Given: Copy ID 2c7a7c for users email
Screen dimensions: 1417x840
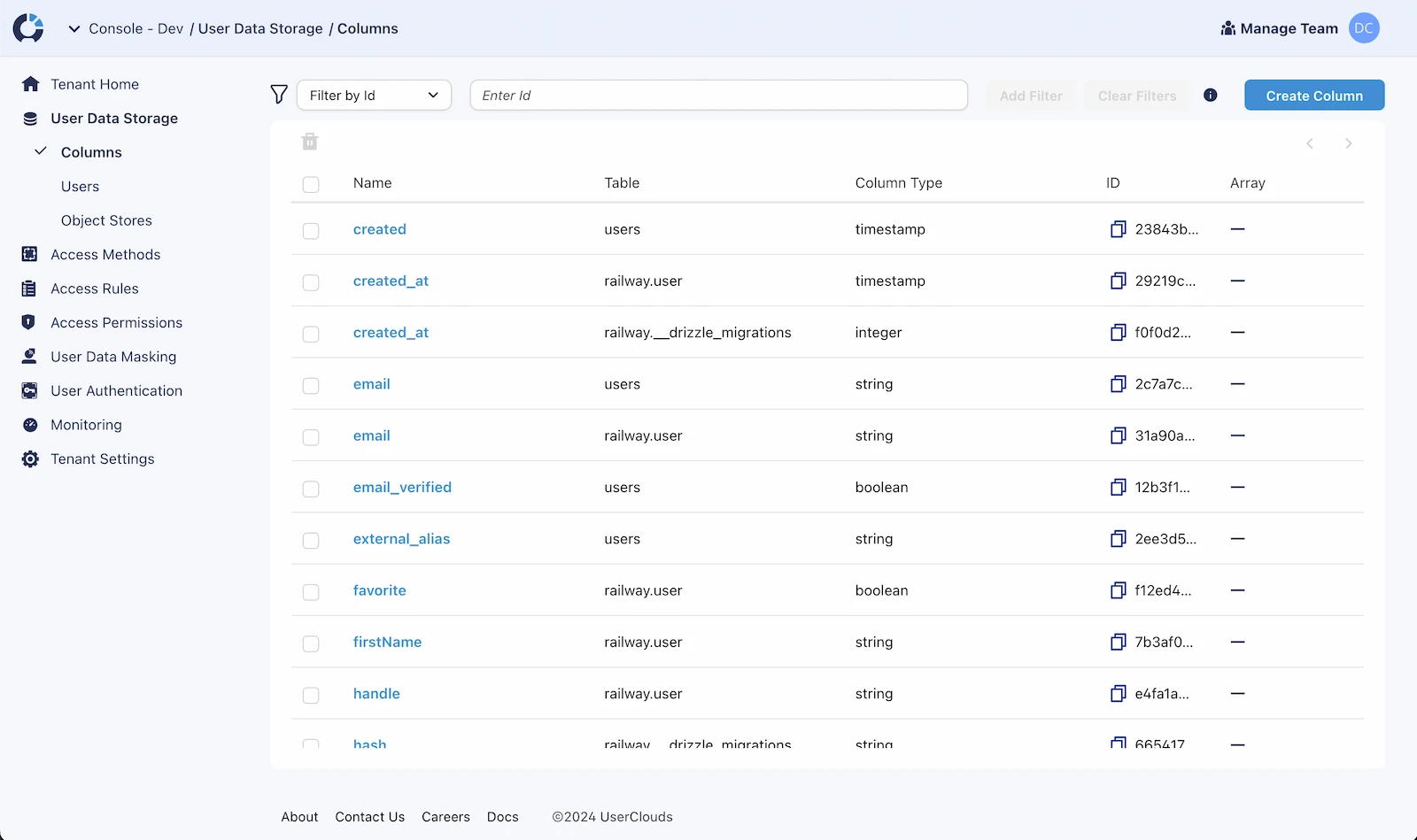Looking at the screenshot, I should pyautogui.click(x=1119, y=384).
